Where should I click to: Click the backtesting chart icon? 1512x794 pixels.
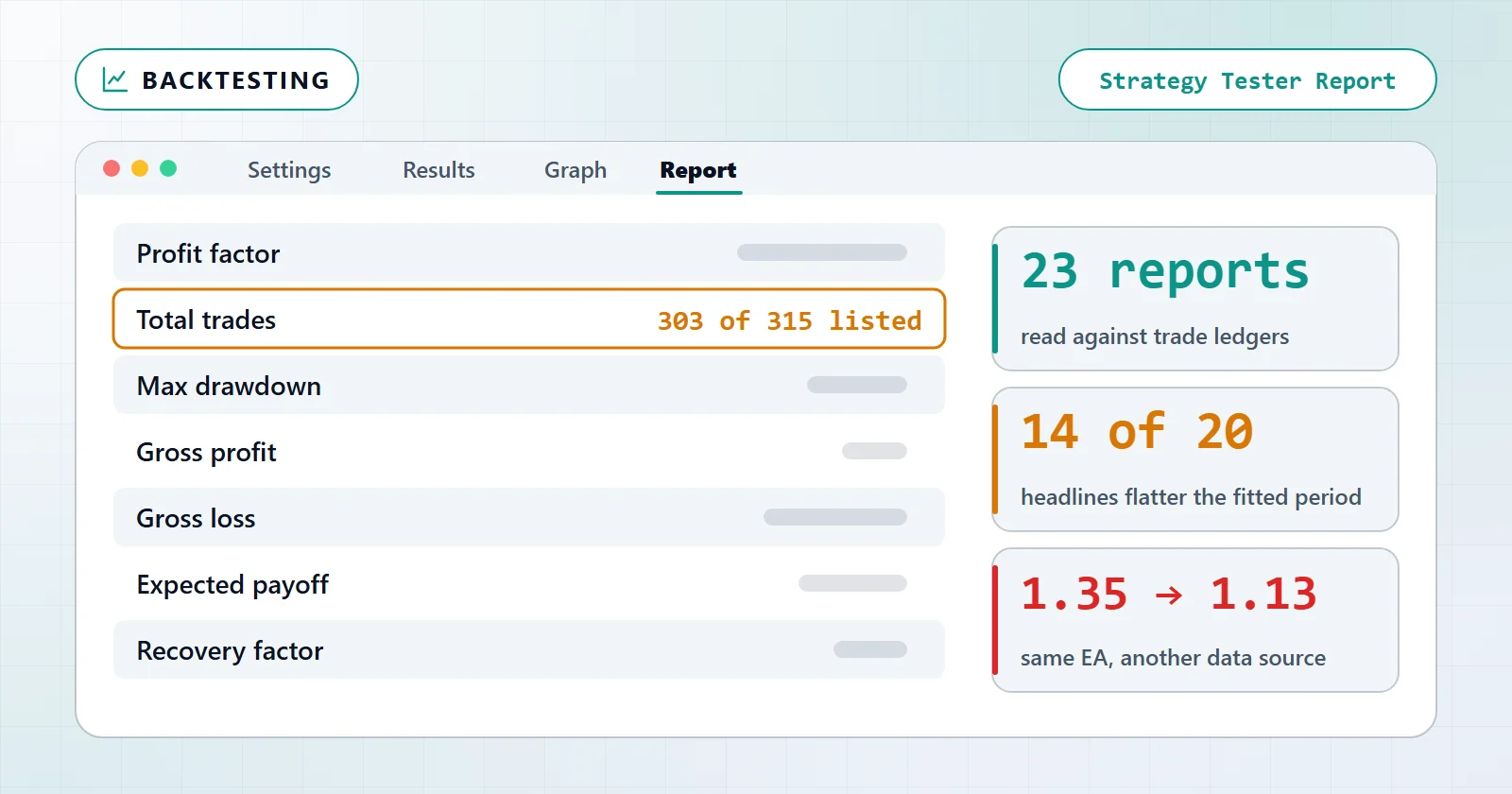click(x=115, y=79)
